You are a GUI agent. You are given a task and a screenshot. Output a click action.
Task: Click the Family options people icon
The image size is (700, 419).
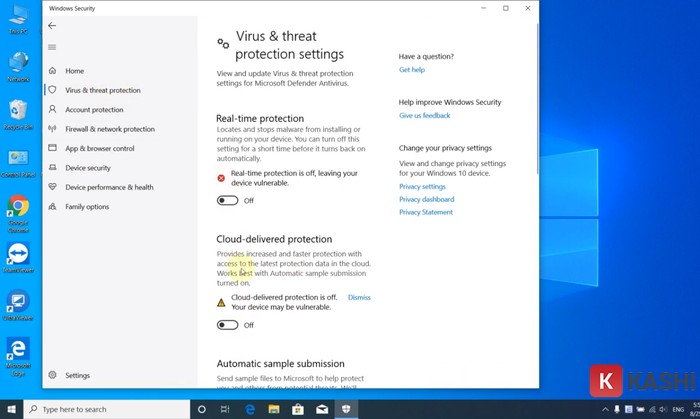pos(52,206)
